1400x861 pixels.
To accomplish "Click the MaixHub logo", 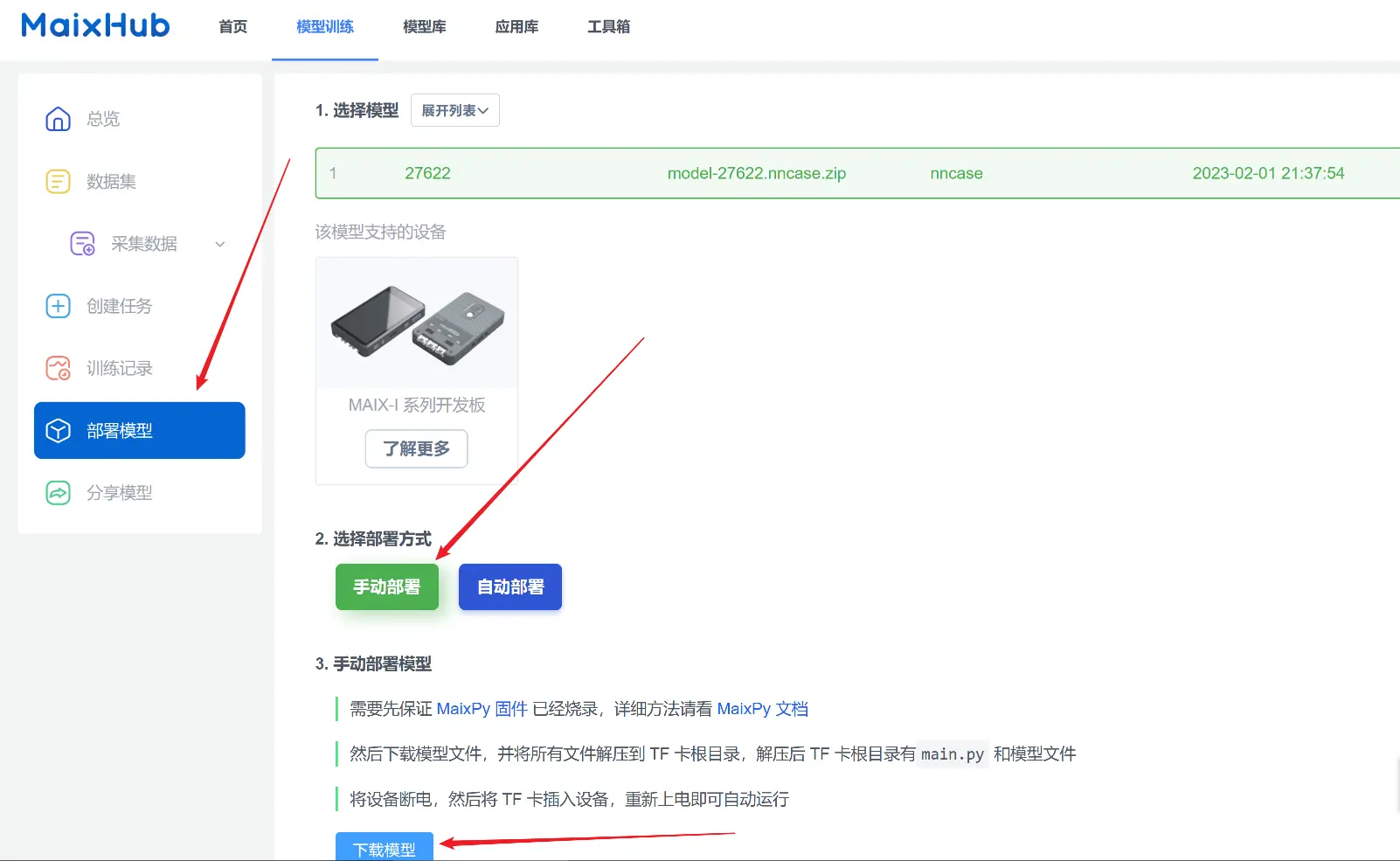I will tap(95, 25).
